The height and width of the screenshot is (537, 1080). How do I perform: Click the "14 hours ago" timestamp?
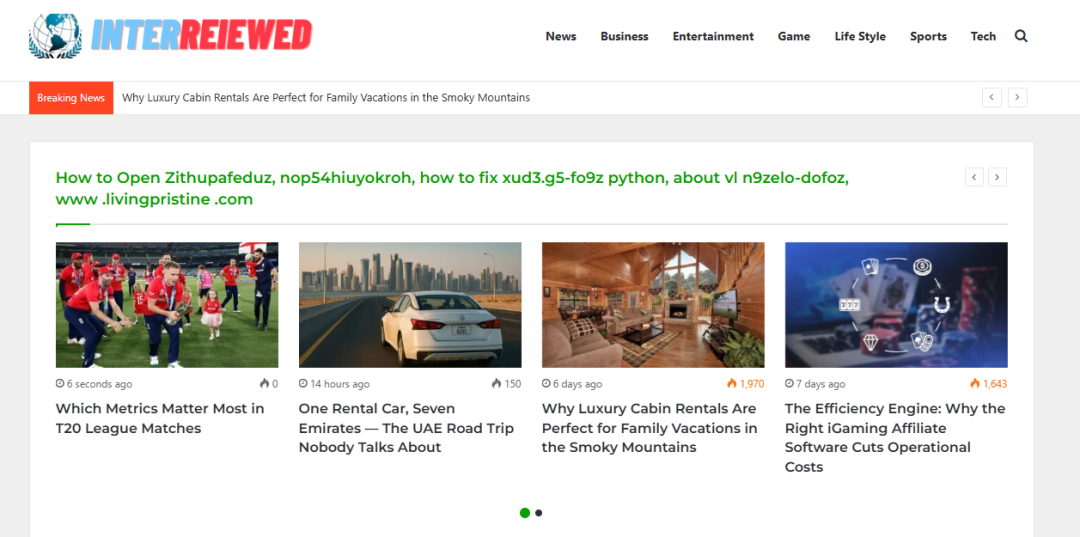pyautogui.click(x=340, y=384)
